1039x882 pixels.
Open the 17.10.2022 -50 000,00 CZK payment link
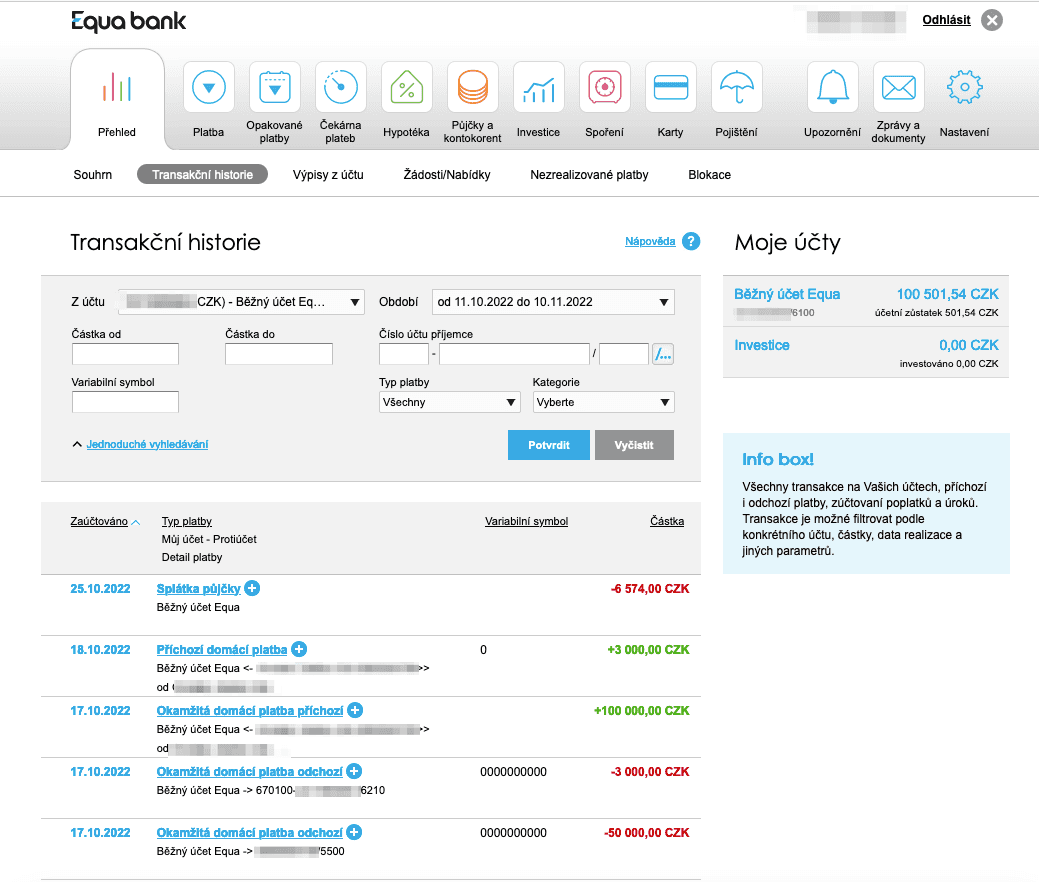250,832
